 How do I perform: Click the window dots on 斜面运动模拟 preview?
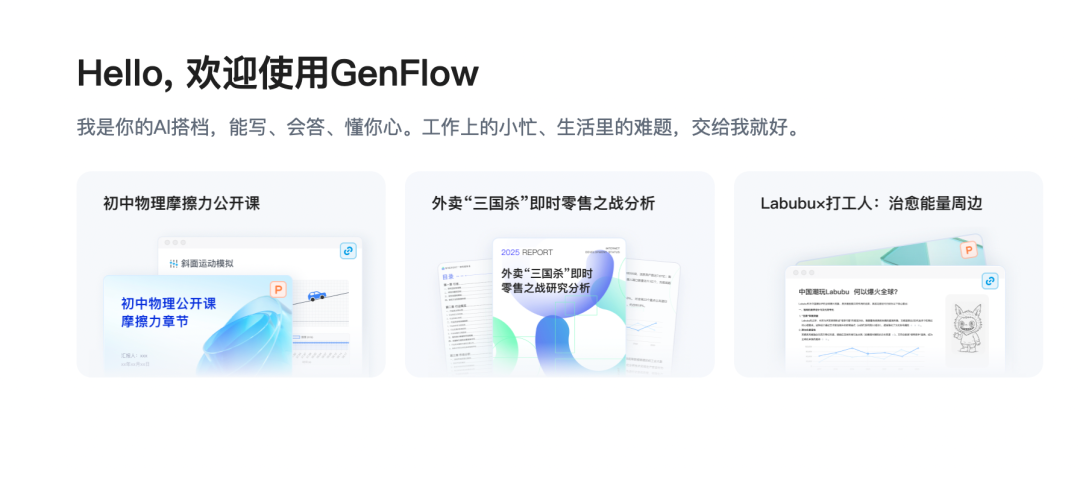click(175, 242)
